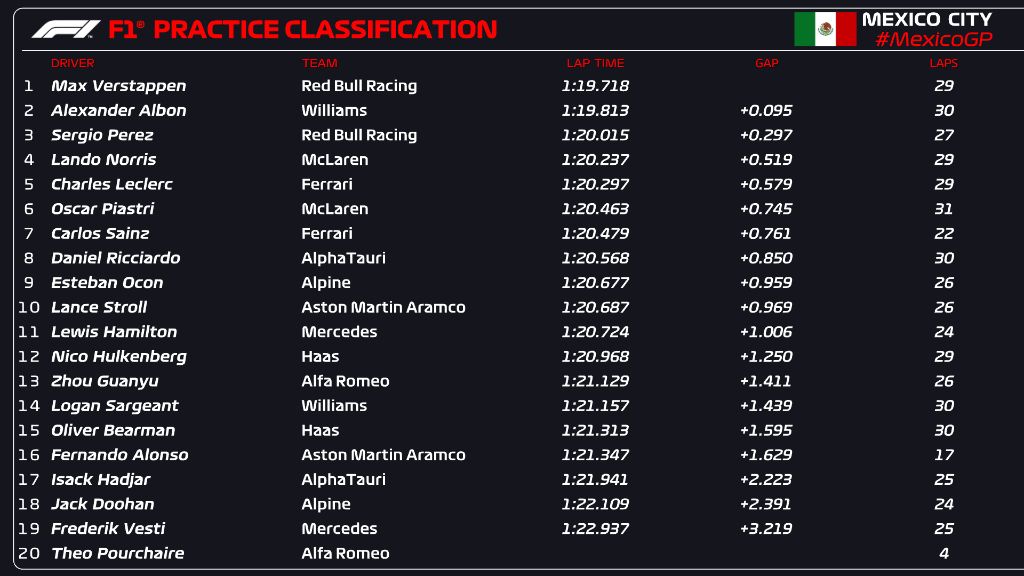Click Sergio Perez's lap time 1:20.015
This screenshot has height=576, width=1024.
point(595,135)
